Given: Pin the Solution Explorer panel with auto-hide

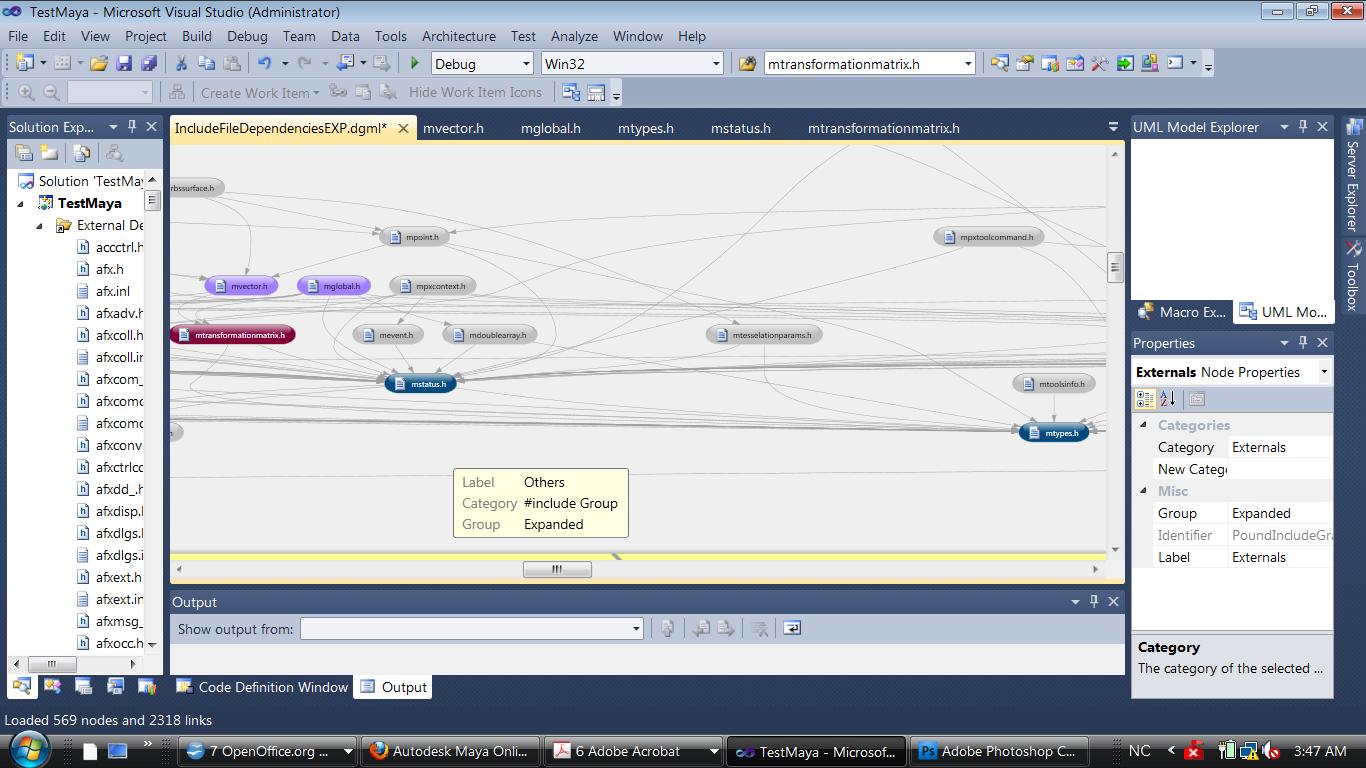Looking at the screenshot, I should tap(132, 126).
